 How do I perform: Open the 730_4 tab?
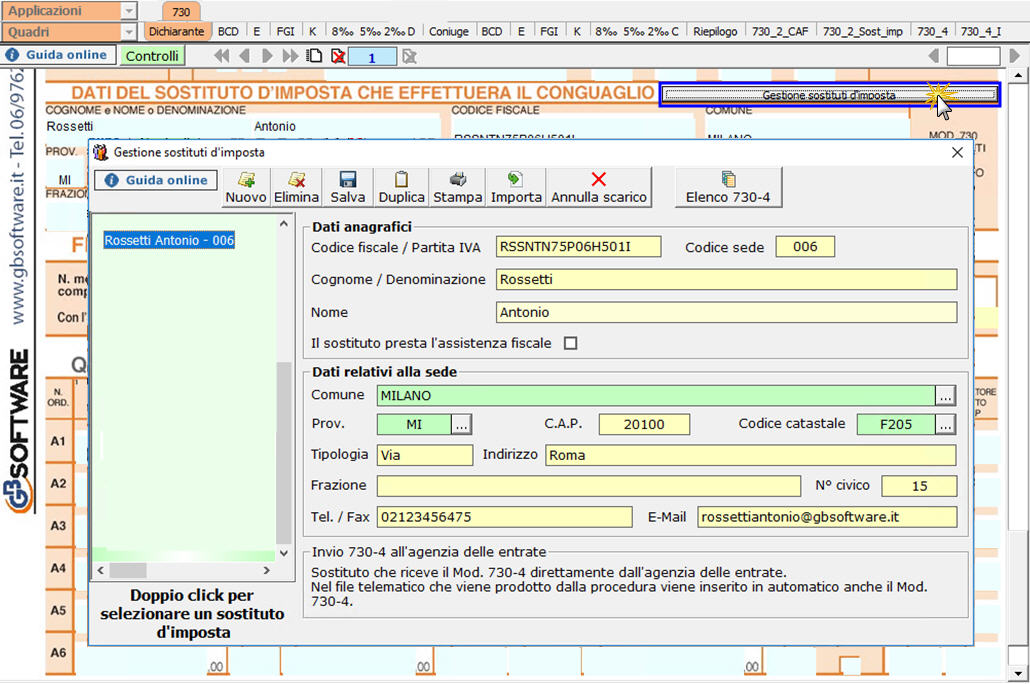932,32
